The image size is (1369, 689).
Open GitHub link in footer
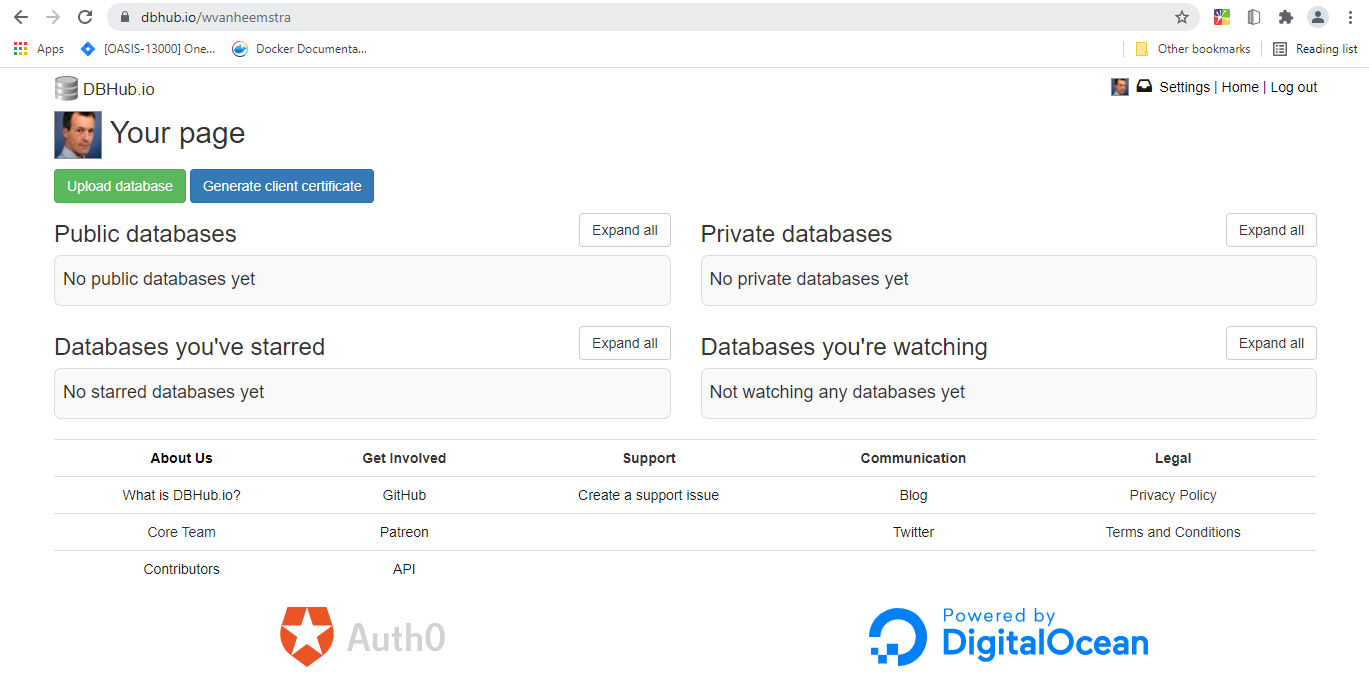(404, 495)
